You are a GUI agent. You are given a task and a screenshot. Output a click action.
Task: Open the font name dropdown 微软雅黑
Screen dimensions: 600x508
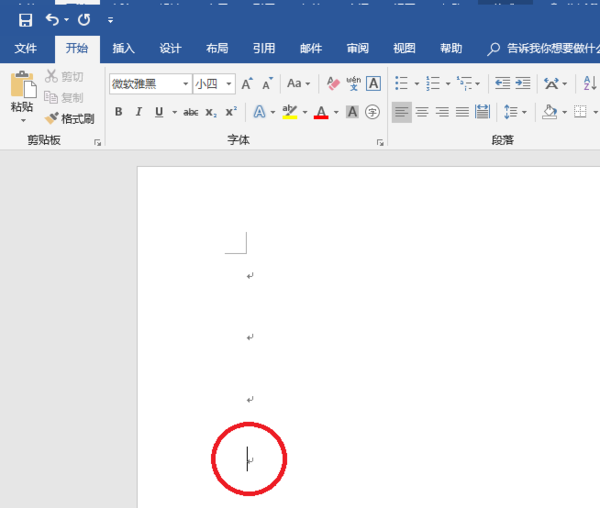click(150, 83)
